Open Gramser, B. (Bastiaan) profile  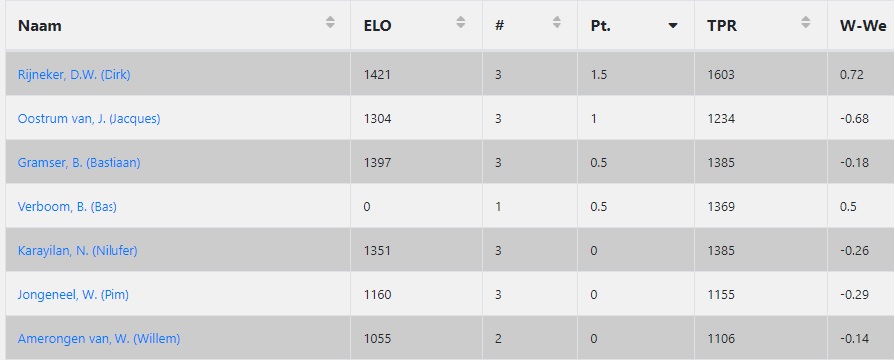79,163
